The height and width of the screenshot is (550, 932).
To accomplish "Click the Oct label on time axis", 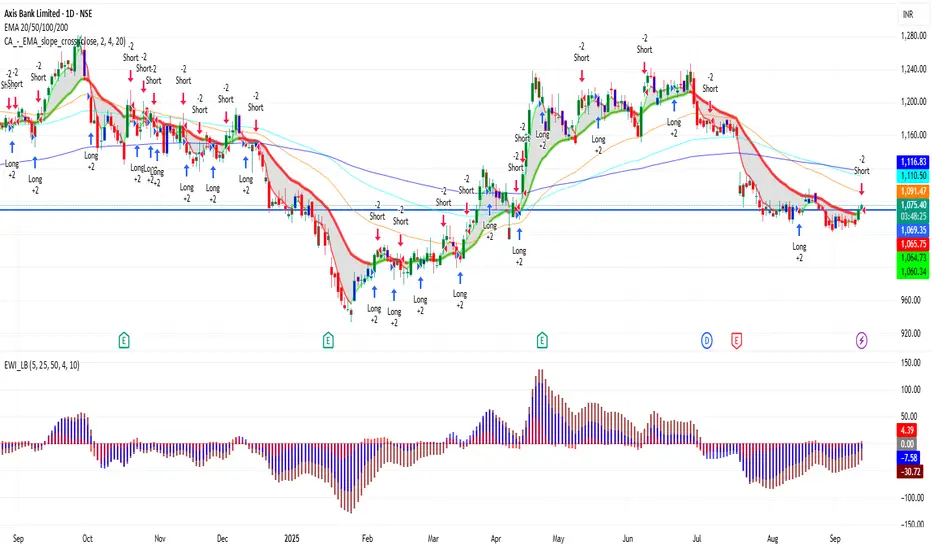I will 87,539.
